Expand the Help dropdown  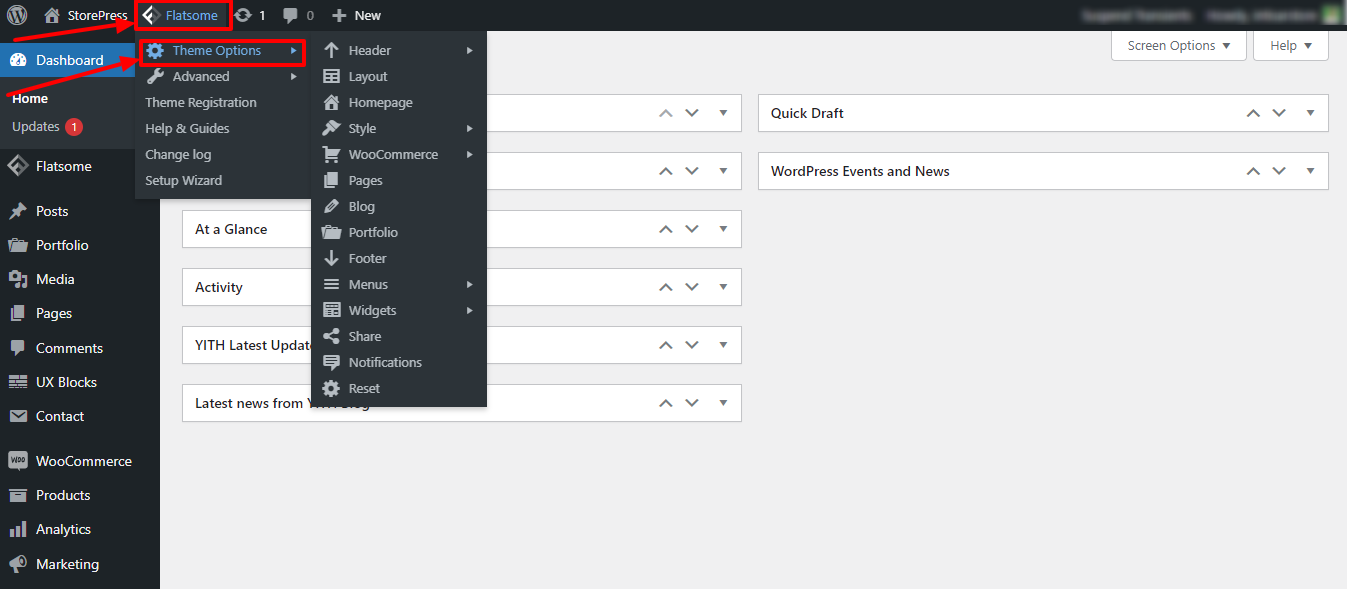(1290, 45)
